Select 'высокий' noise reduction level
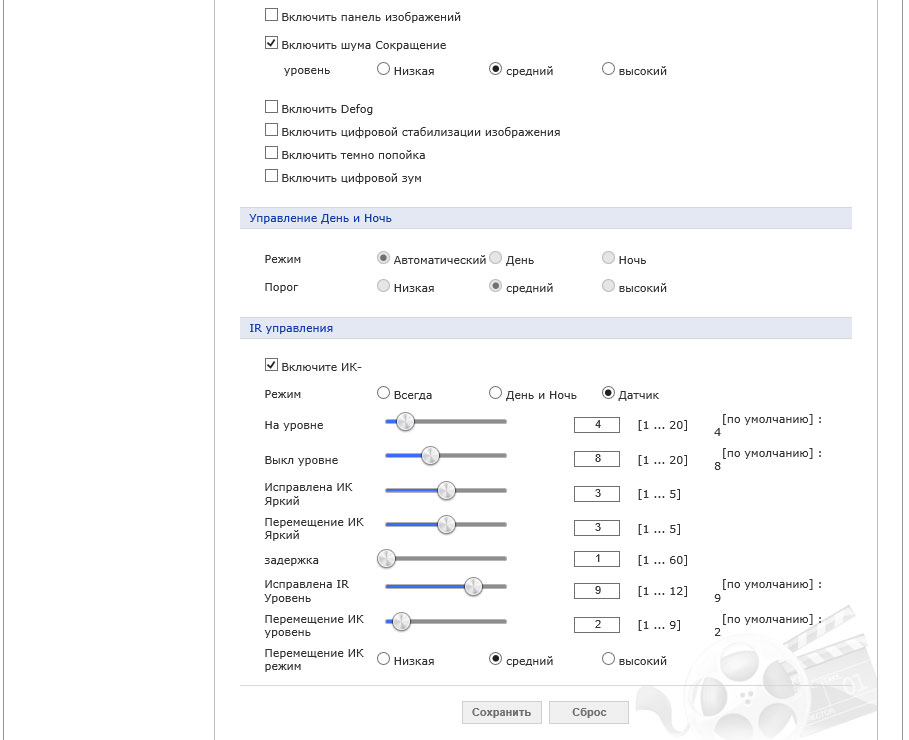Screen dimensions: 909x740 [x=608, y=70]
